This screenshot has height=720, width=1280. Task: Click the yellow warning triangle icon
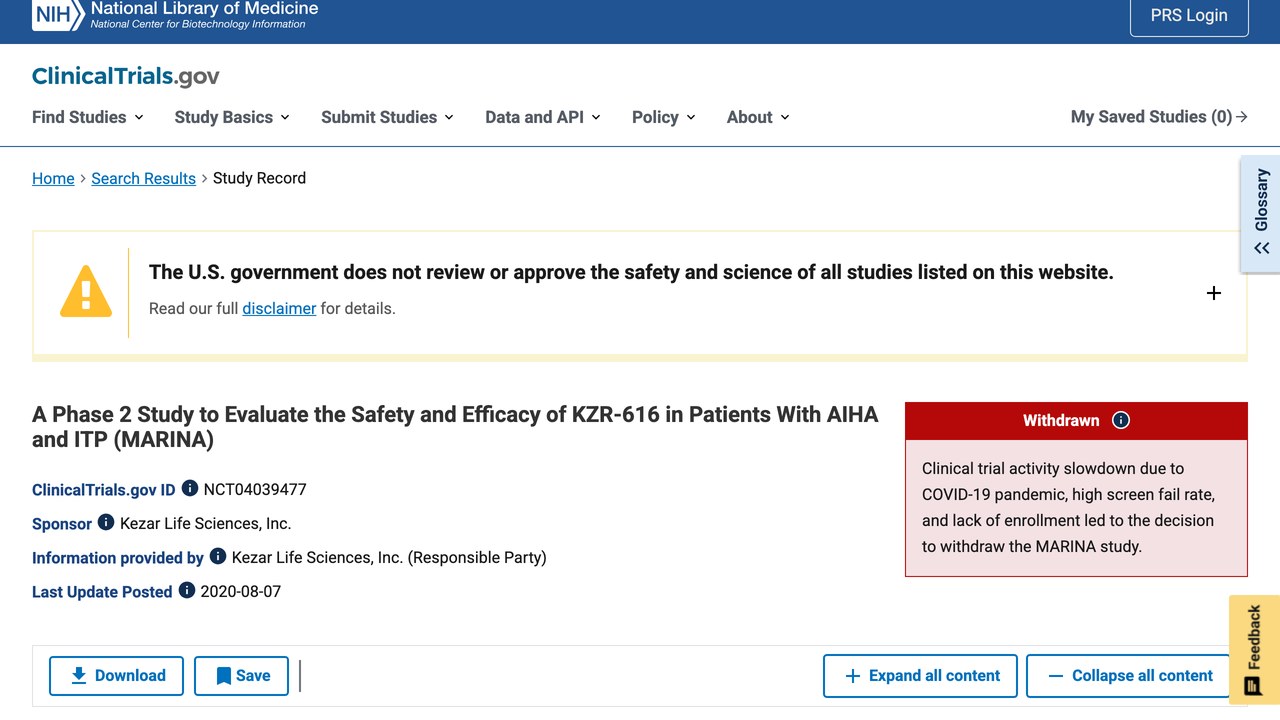pyautogui.click(x=86, y=291)
